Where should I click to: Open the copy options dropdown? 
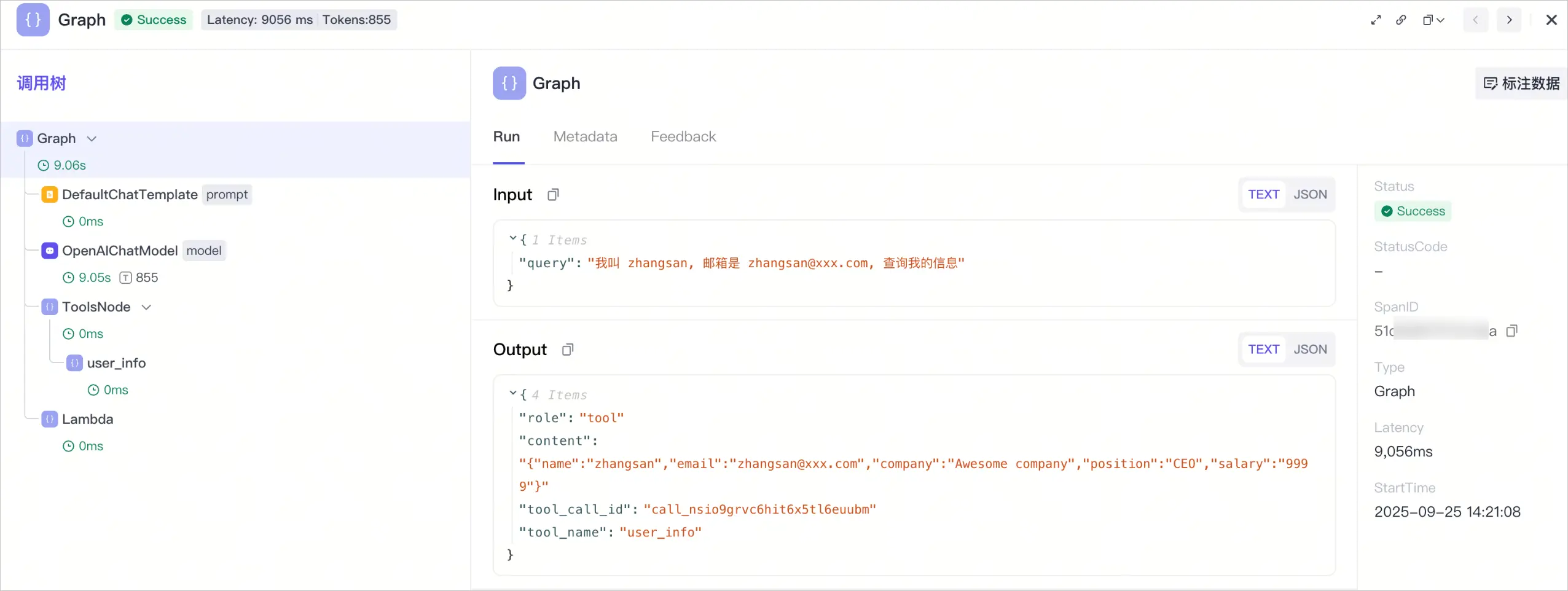click(1433, 20)
